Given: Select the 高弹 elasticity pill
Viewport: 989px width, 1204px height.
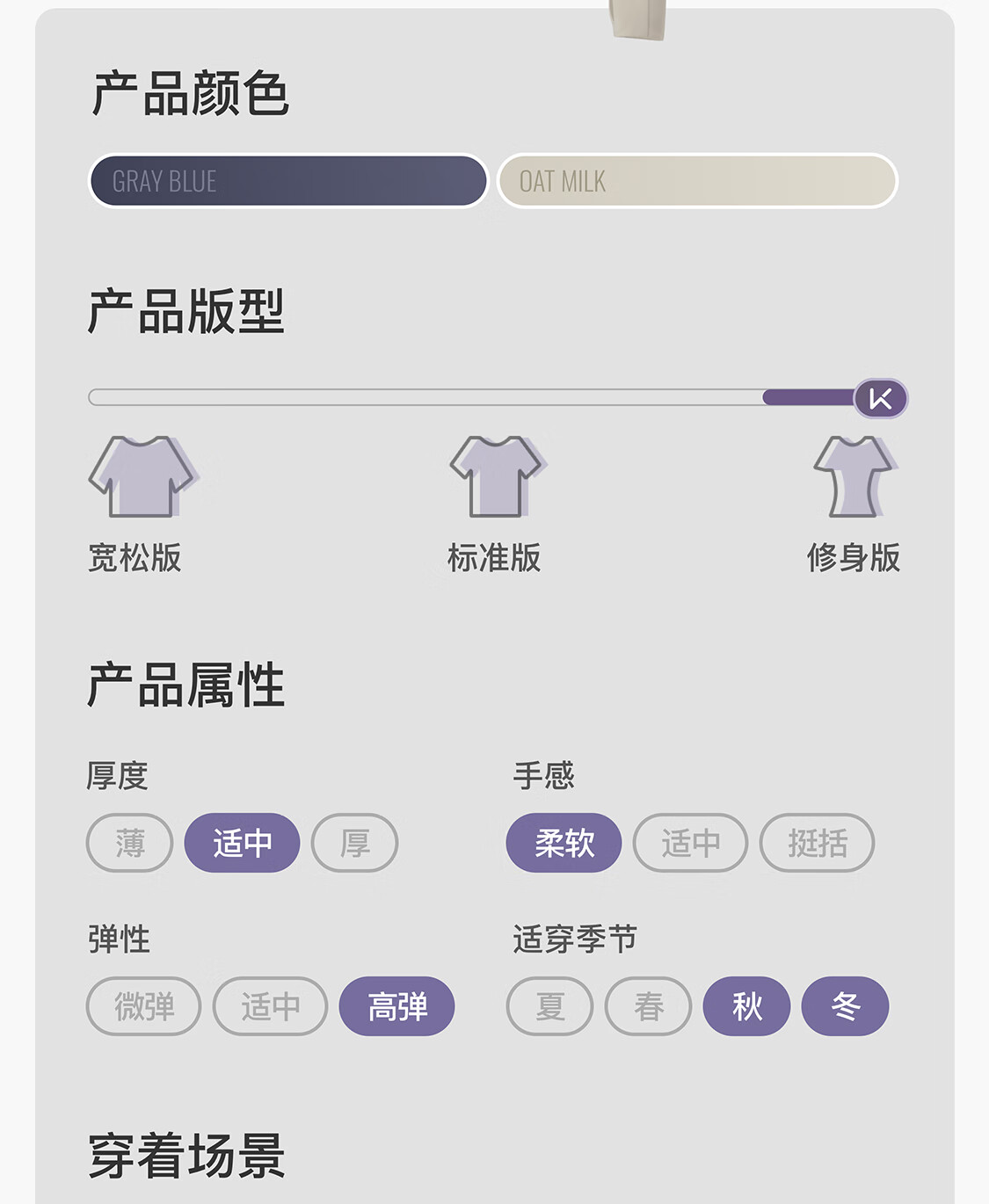Looking at the screenshot, I should click(x=397, y=1006).
